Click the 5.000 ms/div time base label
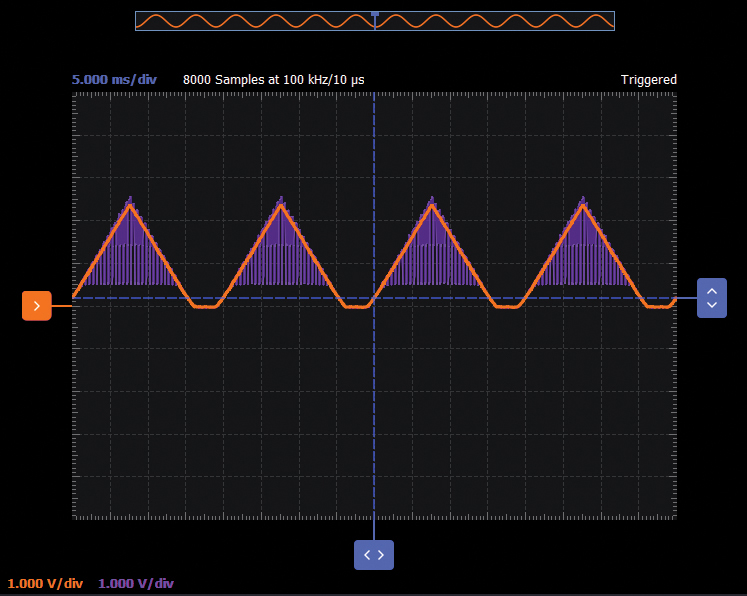 pos(113,80)
